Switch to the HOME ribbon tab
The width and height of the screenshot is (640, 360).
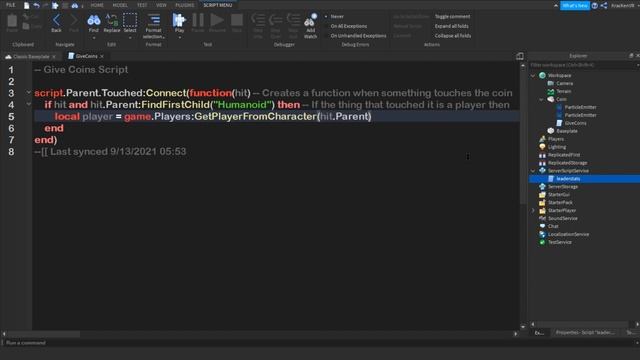(x=97, y=5)
